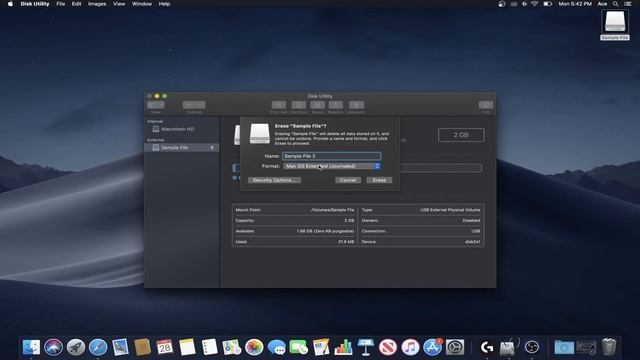
Task: Open Photos from the dock
Action: (254, 347)
